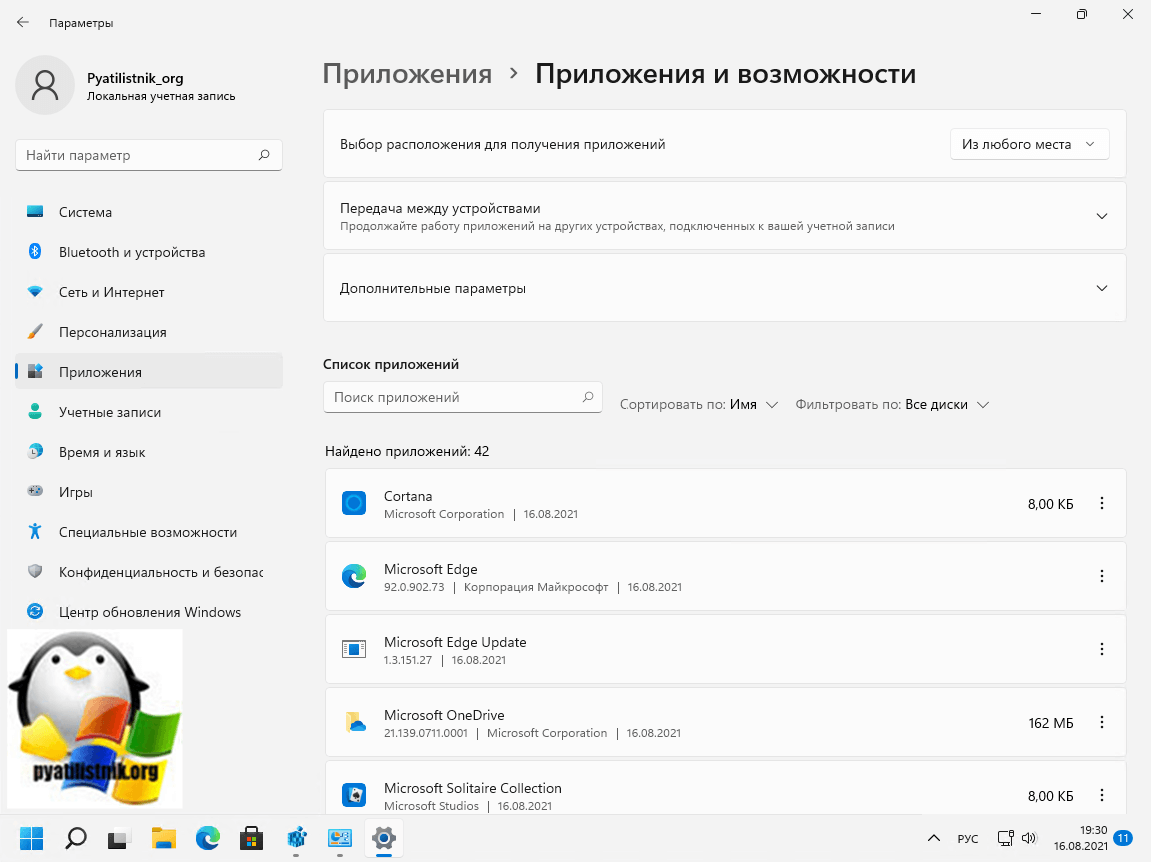
Task: Click the volume speaker tray icon
Action: tap(1029, 838)
